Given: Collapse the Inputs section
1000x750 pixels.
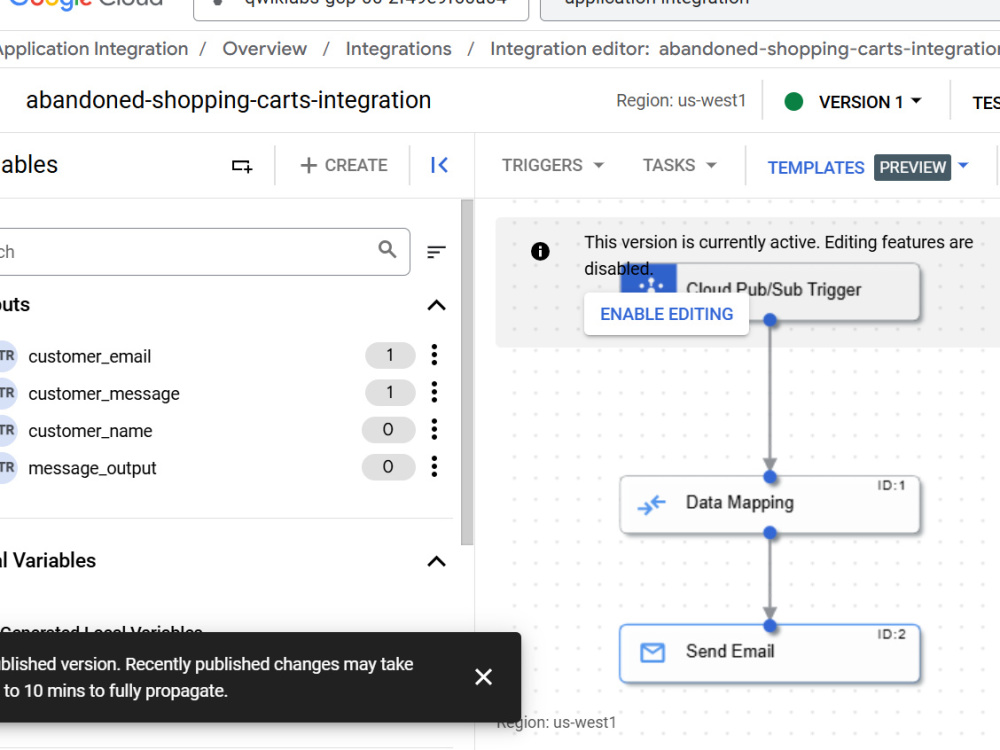Looking at the screenshot, I should tap(436, 305).
